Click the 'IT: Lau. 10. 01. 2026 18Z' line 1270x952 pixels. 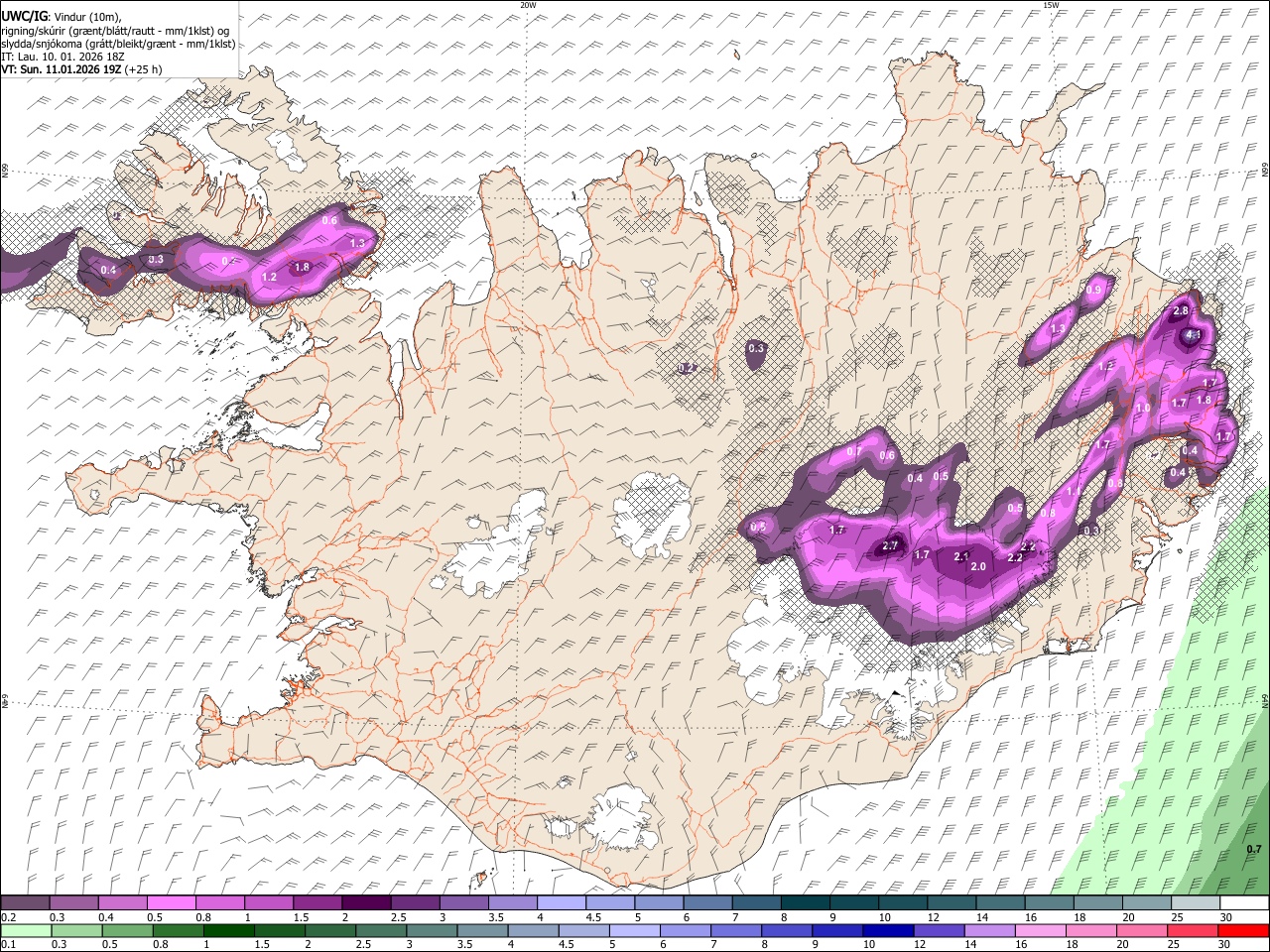coord(63,57)
